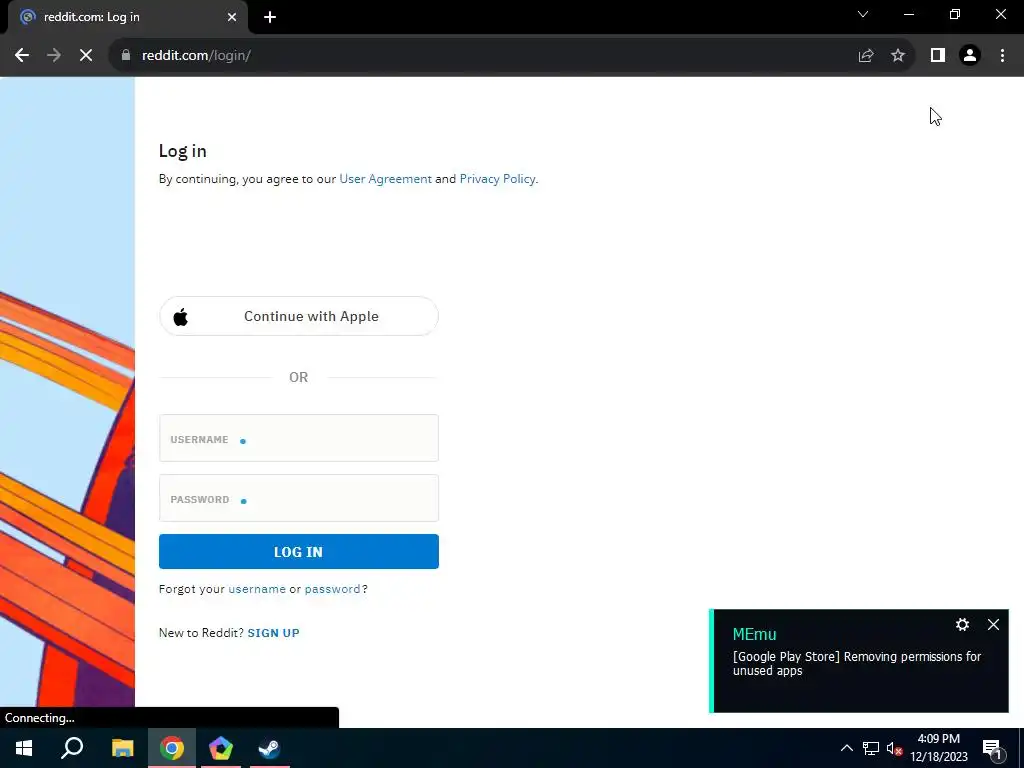The image size is (1024, 768).
Task: Open the User Agreement link
Action: pos(385,179)
